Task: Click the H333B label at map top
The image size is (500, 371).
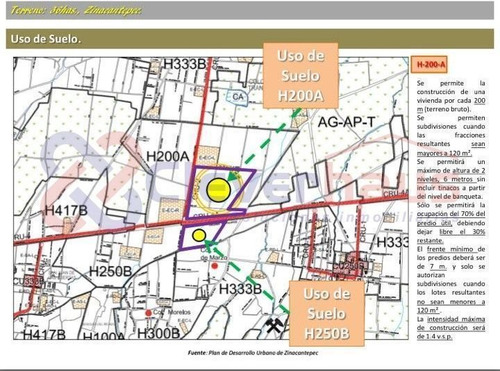Action: point(184,64)
